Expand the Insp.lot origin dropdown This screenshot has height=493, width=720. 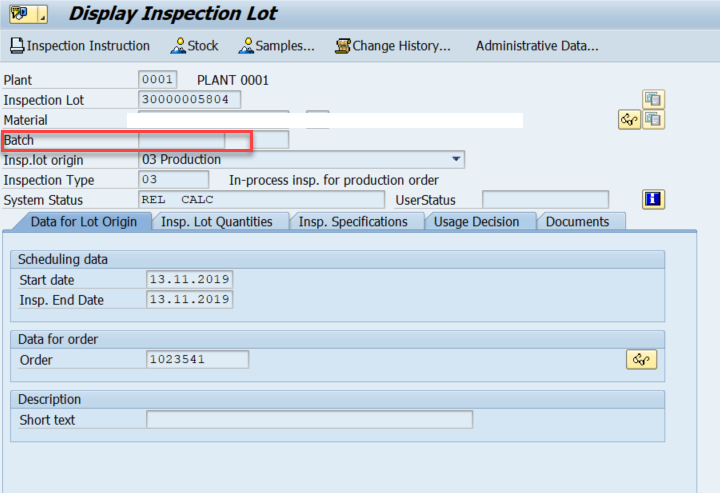pyautogui.click(x=456, y=159)
